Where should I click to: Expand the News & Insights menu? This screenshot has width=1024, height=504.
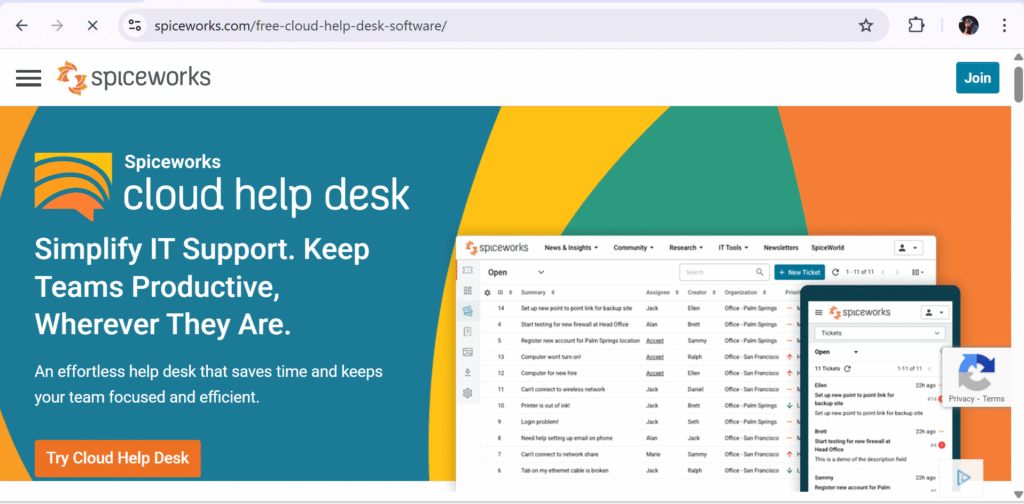coord(571,248)
